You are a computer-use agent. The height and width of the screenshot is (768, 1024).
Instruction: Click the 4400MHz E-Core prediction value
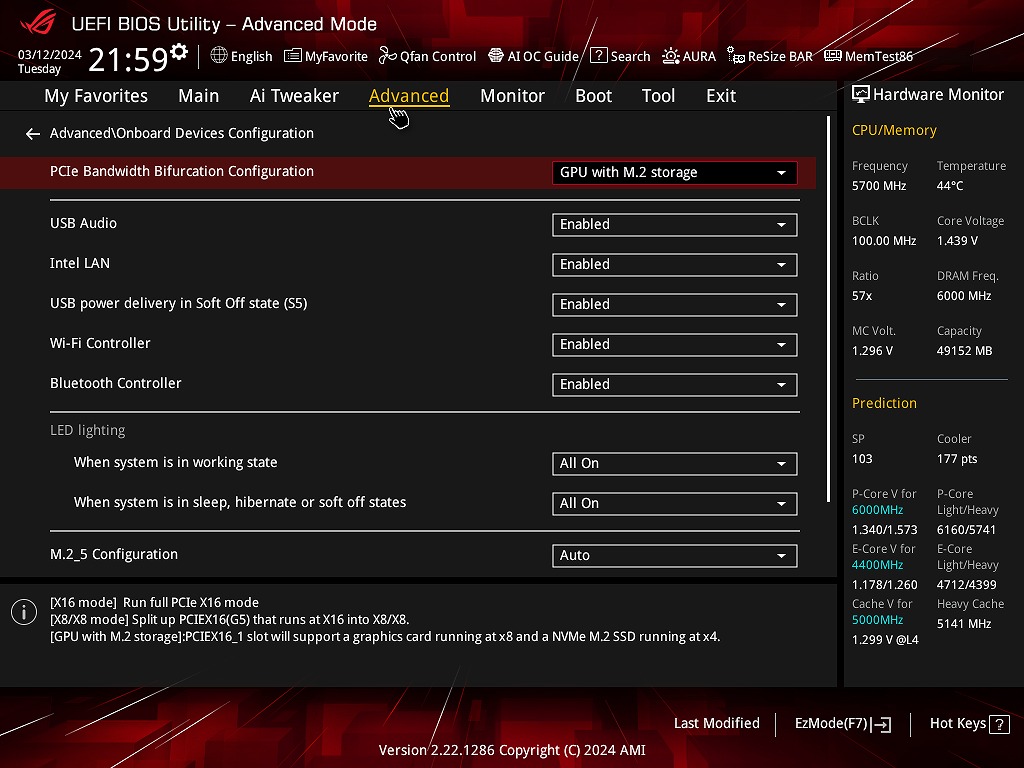point(877,565)
